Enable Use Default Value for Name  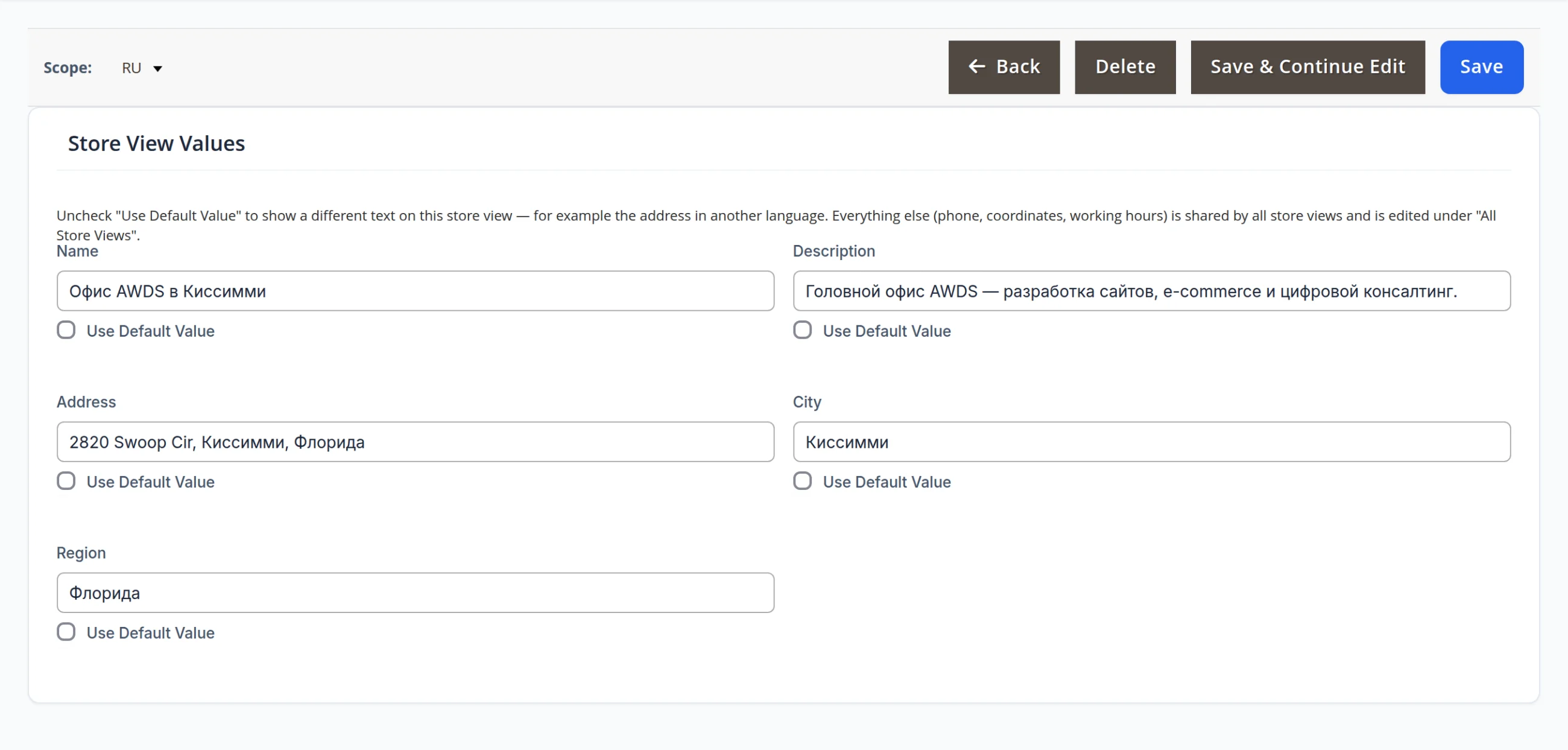[66, 330]
